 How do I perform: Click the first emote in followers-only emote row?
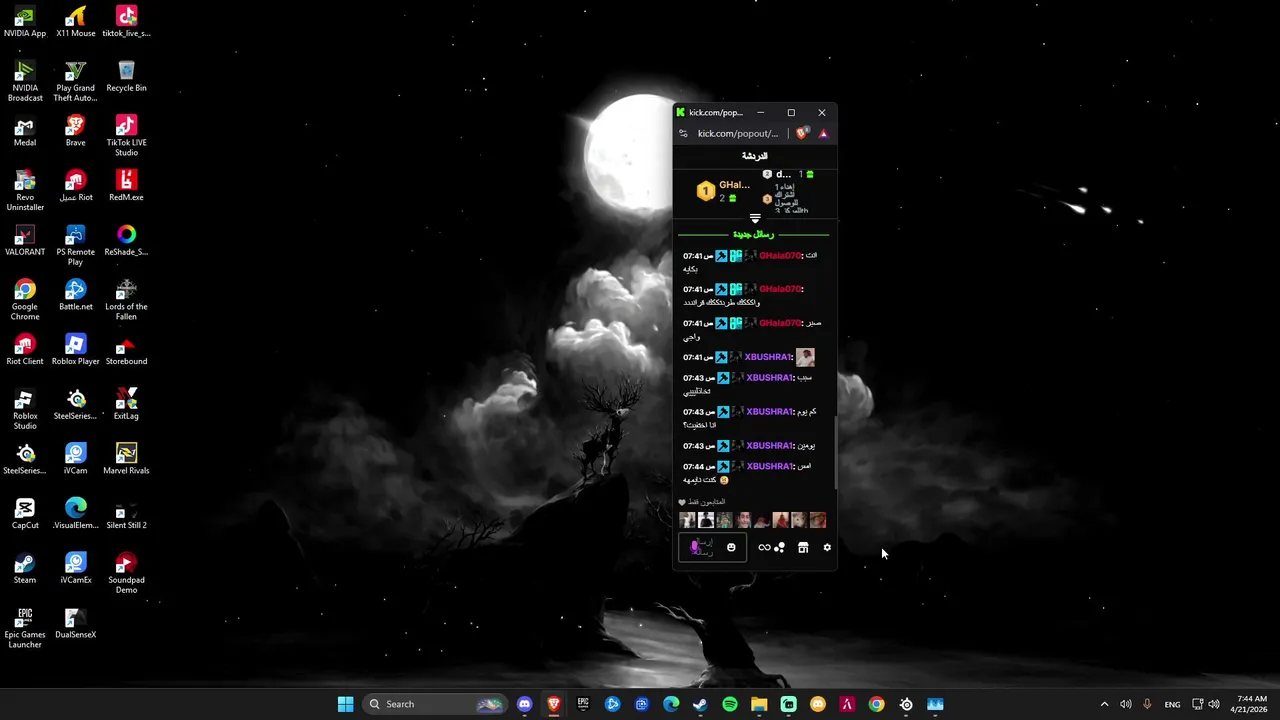point(687,520)
